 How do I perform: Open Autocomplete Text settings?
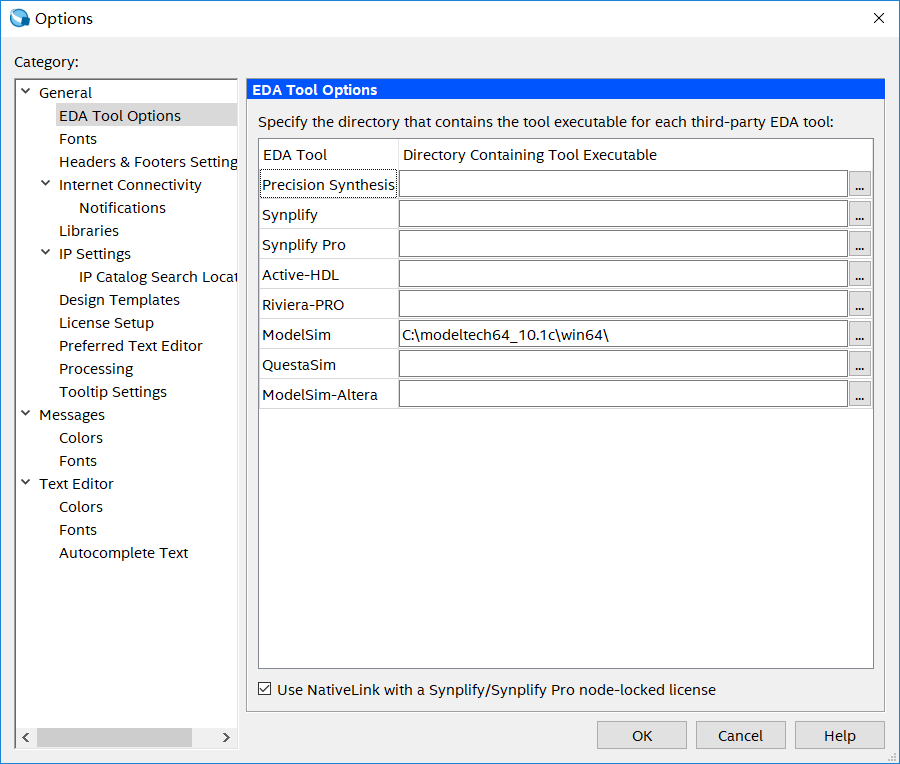[x=123, y=553]
